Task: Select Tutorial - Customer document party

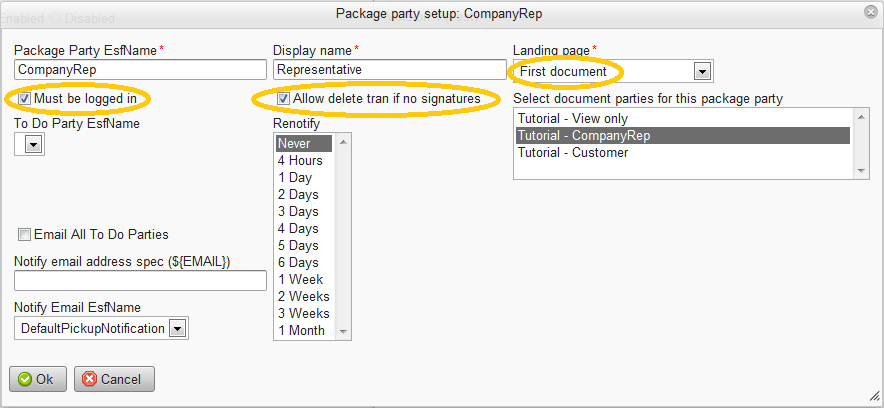Action: 573,153
